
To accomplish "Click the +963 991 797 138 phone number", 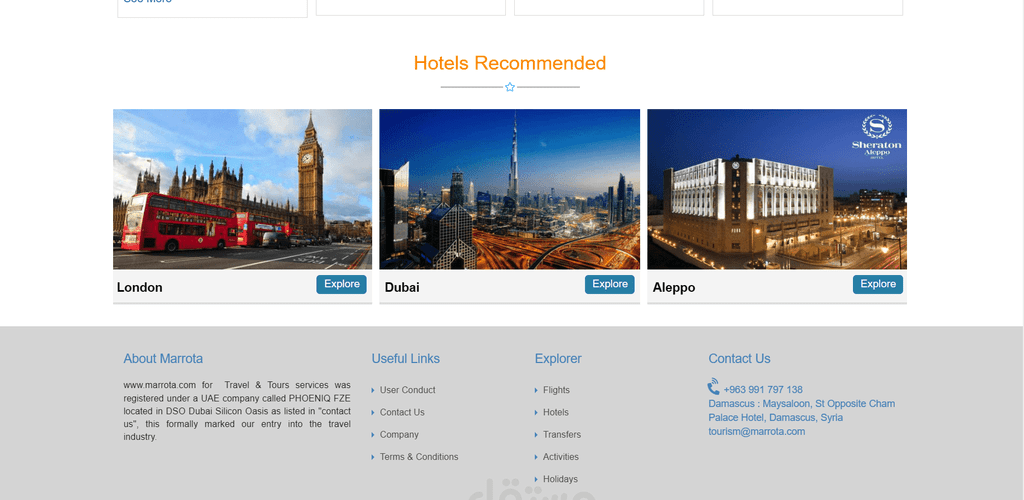I will point(763,390).
